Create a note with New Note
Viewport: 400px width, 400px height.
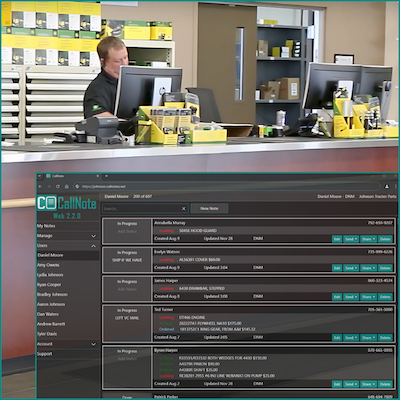209,208
